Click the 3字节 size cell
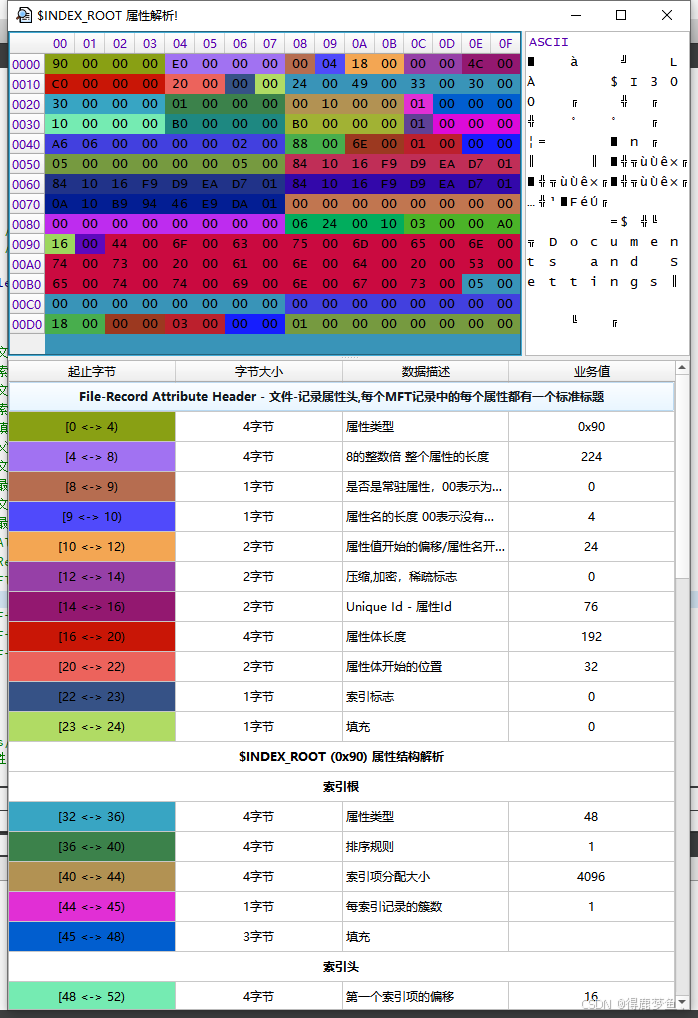698x1018 pixels. coord(258,937)
